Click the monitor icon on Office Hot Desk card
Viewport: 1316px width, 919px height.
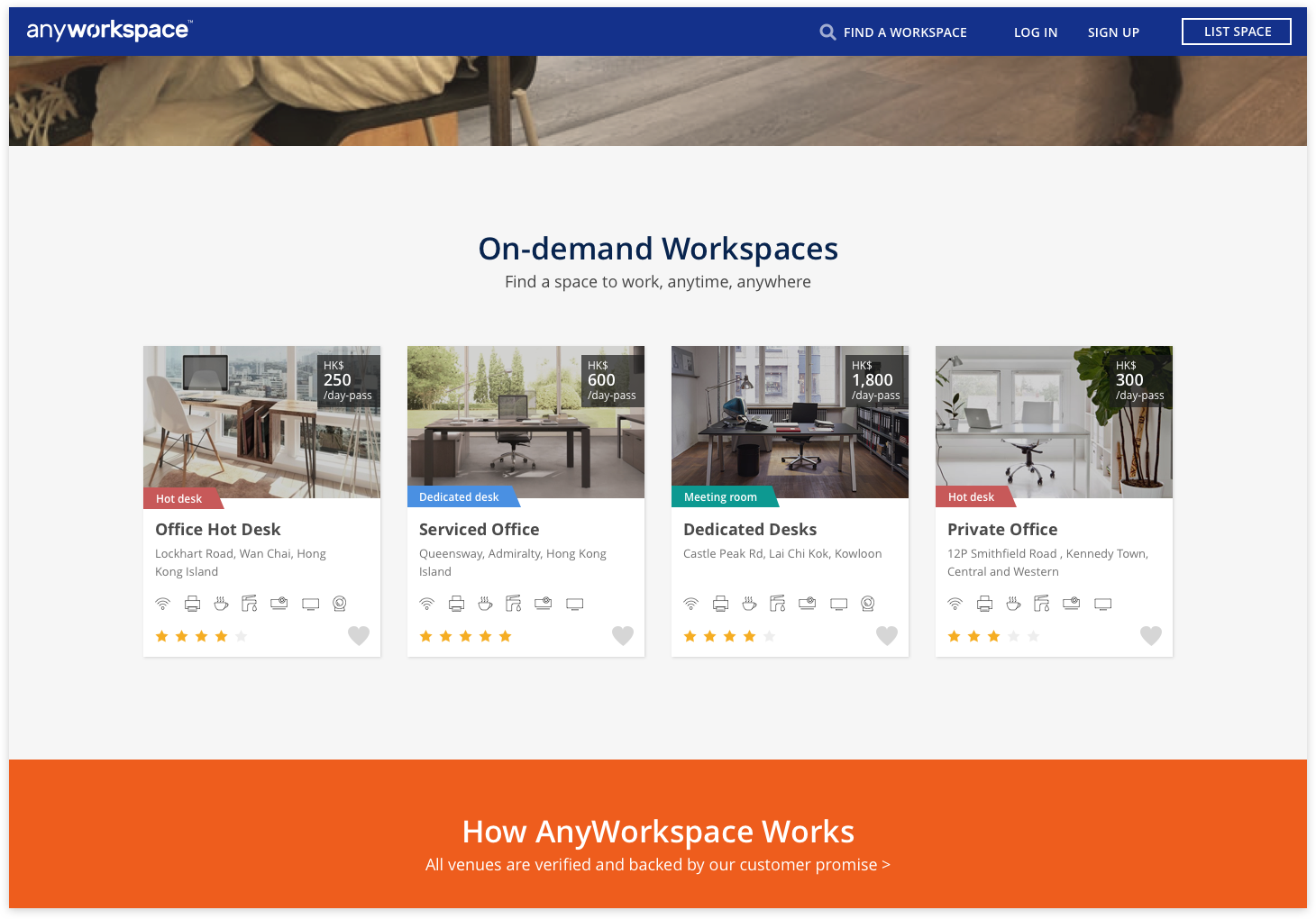click(311, 605)
